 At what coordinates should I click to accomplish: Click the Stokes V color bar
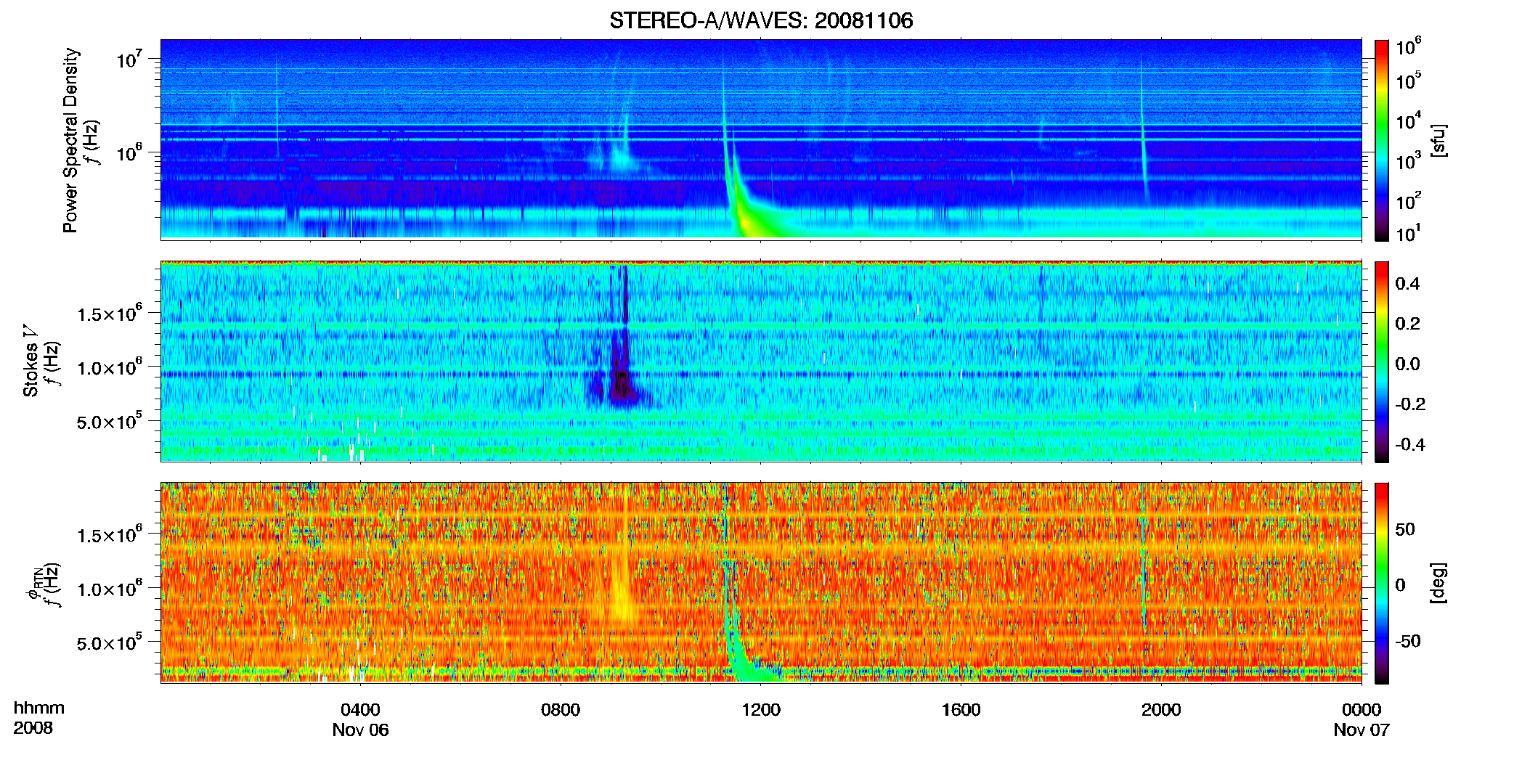[x=1382, y=362]
